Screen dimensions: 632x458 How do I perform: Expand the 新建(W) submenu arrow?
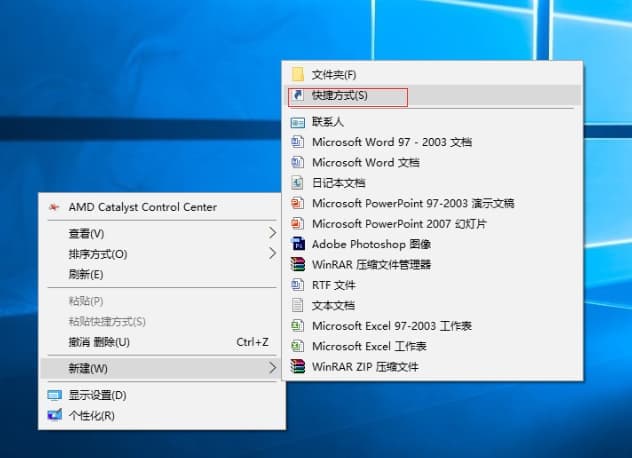pyautogui.click(x=271, y=369)
